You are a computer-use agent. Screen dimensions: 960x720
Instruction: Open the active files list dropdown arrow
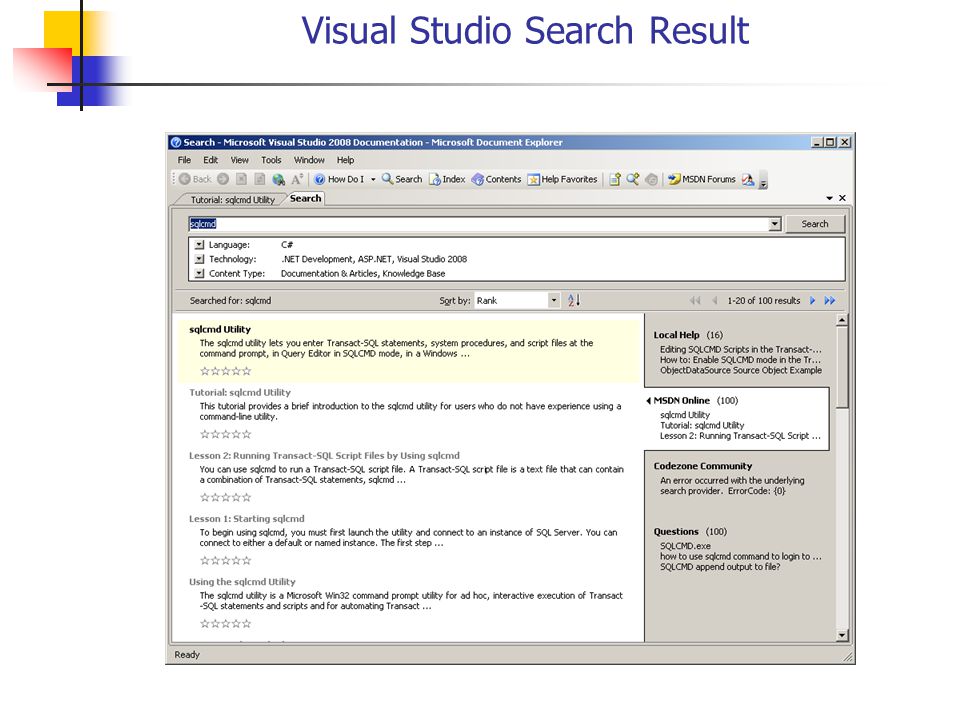(x=830, y=198)
